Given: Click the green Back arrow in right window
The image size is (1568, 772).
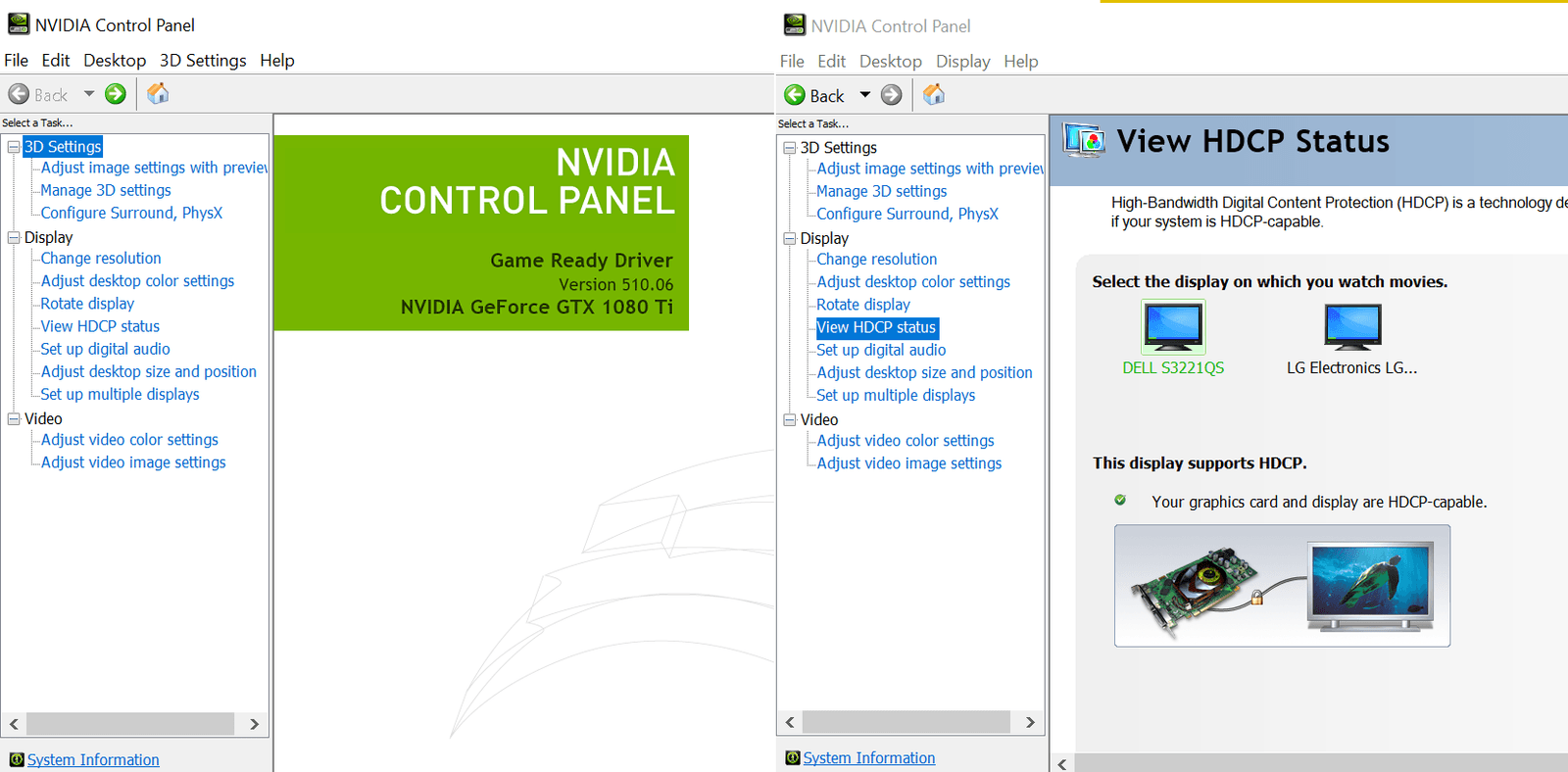Looking at the screenshot, I should (x=795, y=95).
